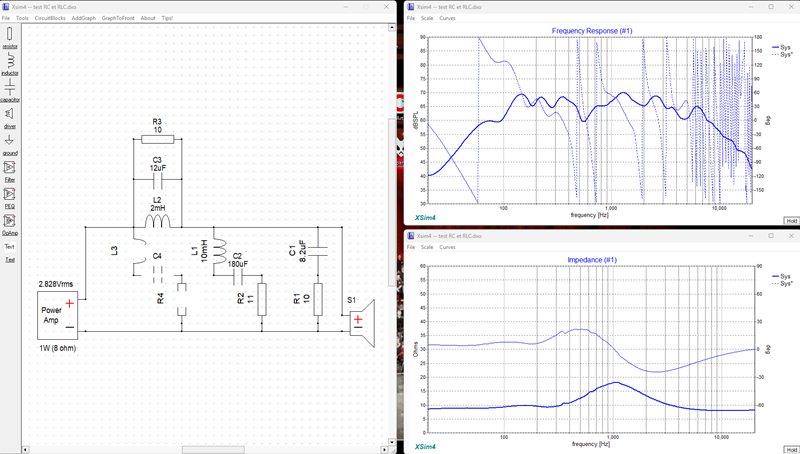800x454 pixels.
Task: Open the CircuitBlocks menu
Action: [x=50, y=18]
